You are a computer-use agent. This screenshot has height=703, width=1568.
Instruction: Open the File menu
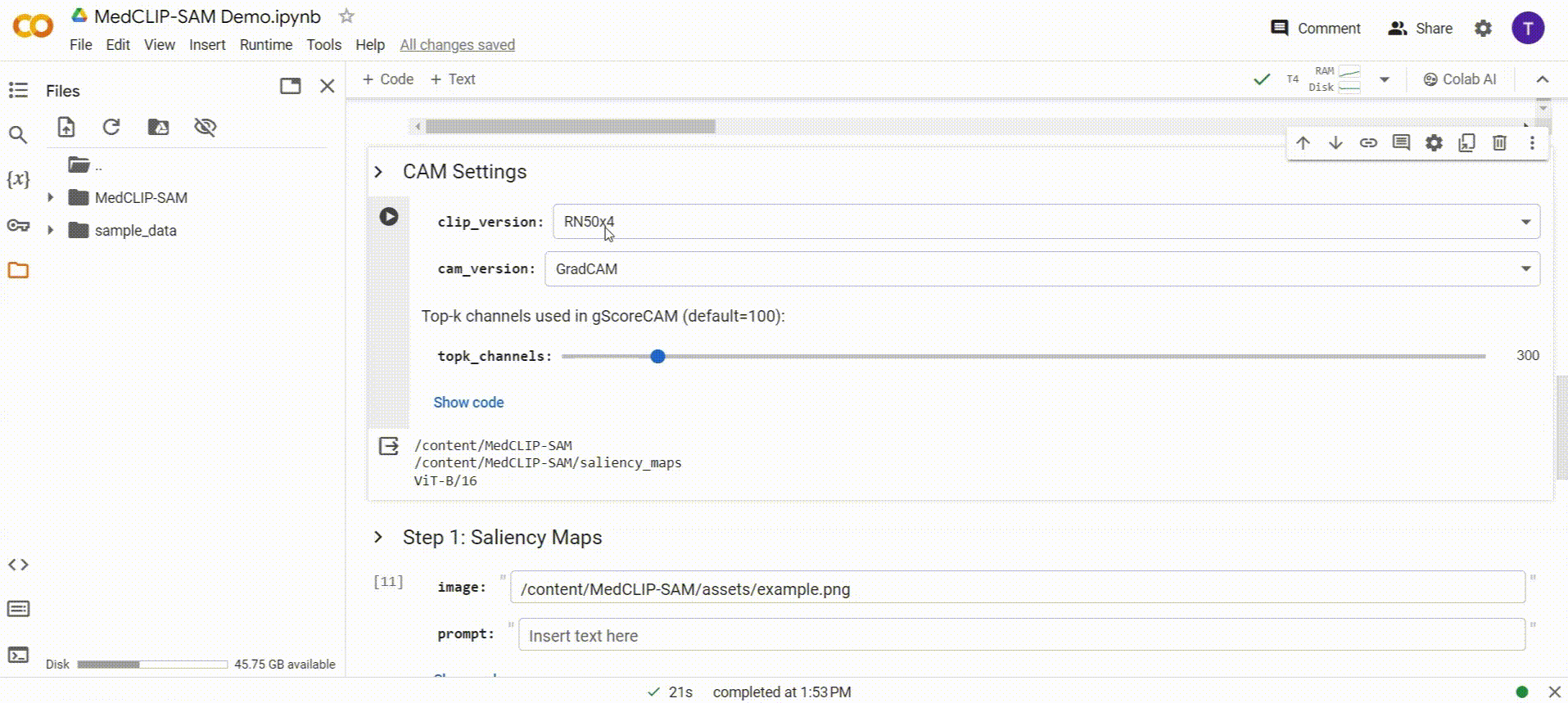(80, 45)
